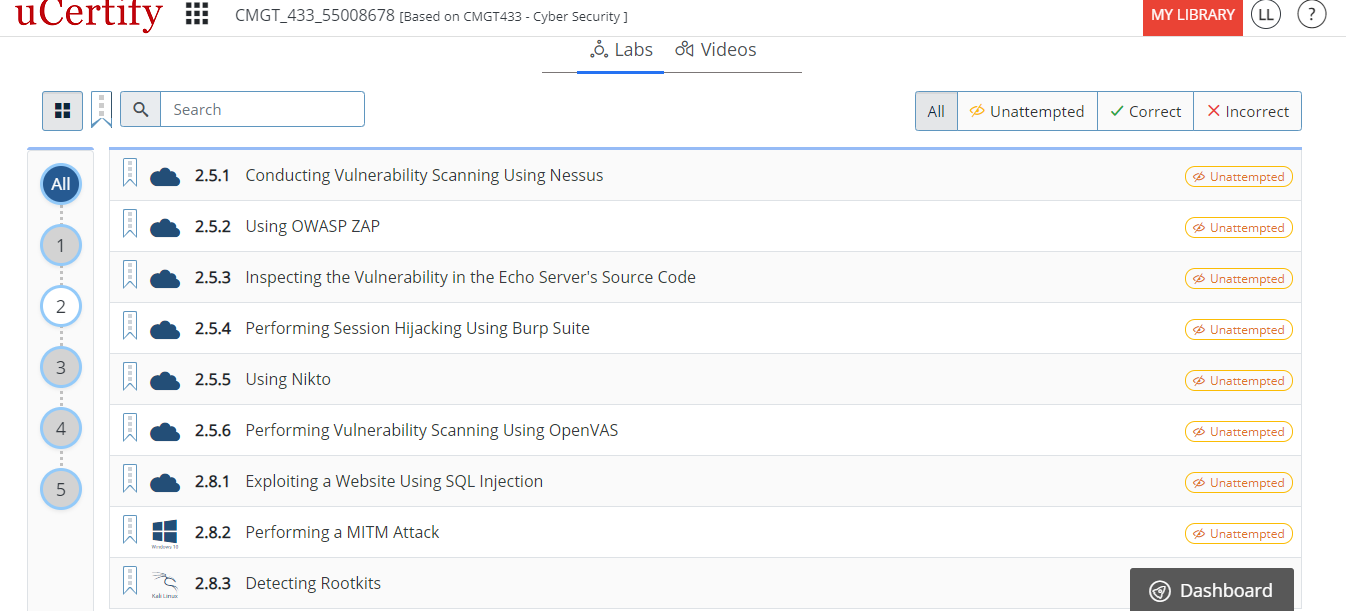Select chapter 3 in sidebar
Screen dimensions: 1346x611
point(61,367)
